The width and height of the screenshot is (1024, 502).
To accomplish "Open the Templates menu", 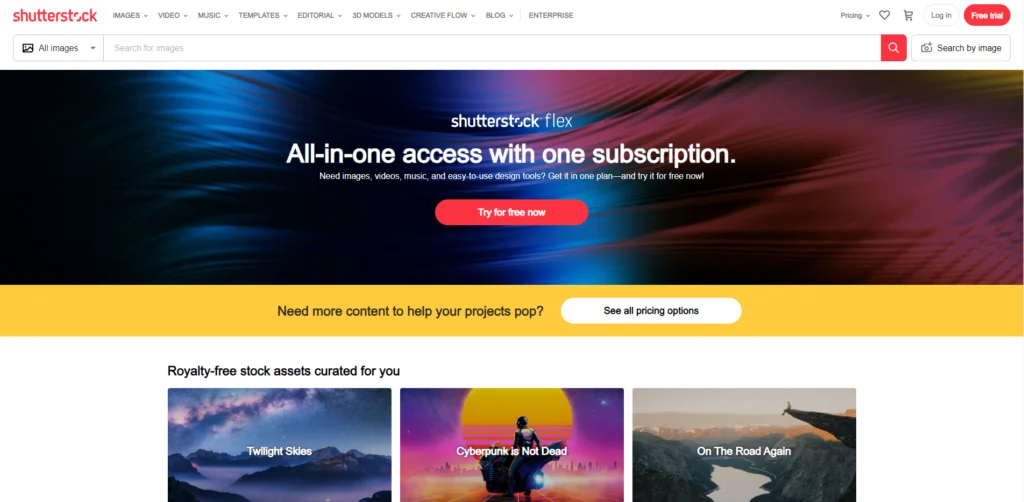I will click(x=263, y=16).
